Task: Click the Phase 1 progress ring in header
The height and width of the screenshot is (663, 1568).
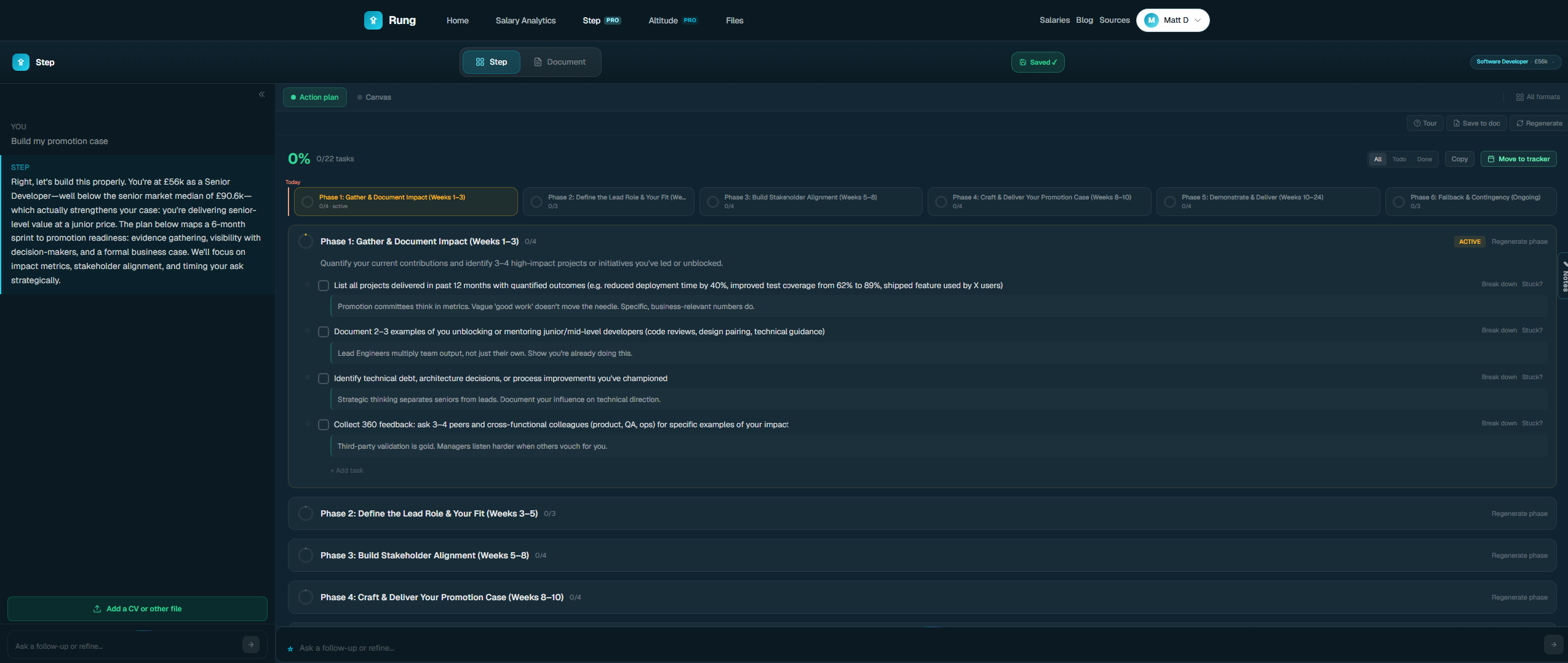Action: (x=306, y=241)
